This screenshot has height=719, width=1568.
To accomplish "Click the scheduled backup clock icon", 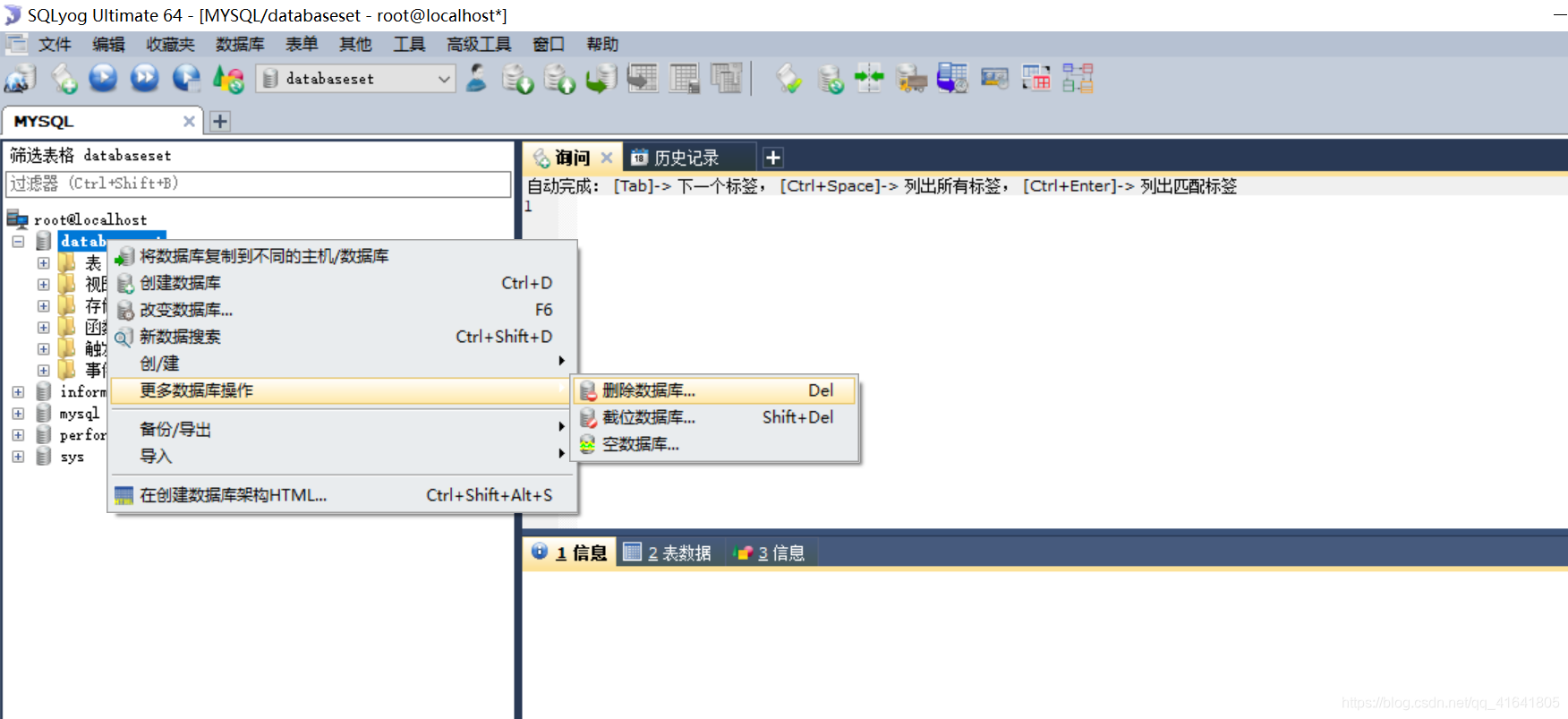I will click(x=952, y=79).
